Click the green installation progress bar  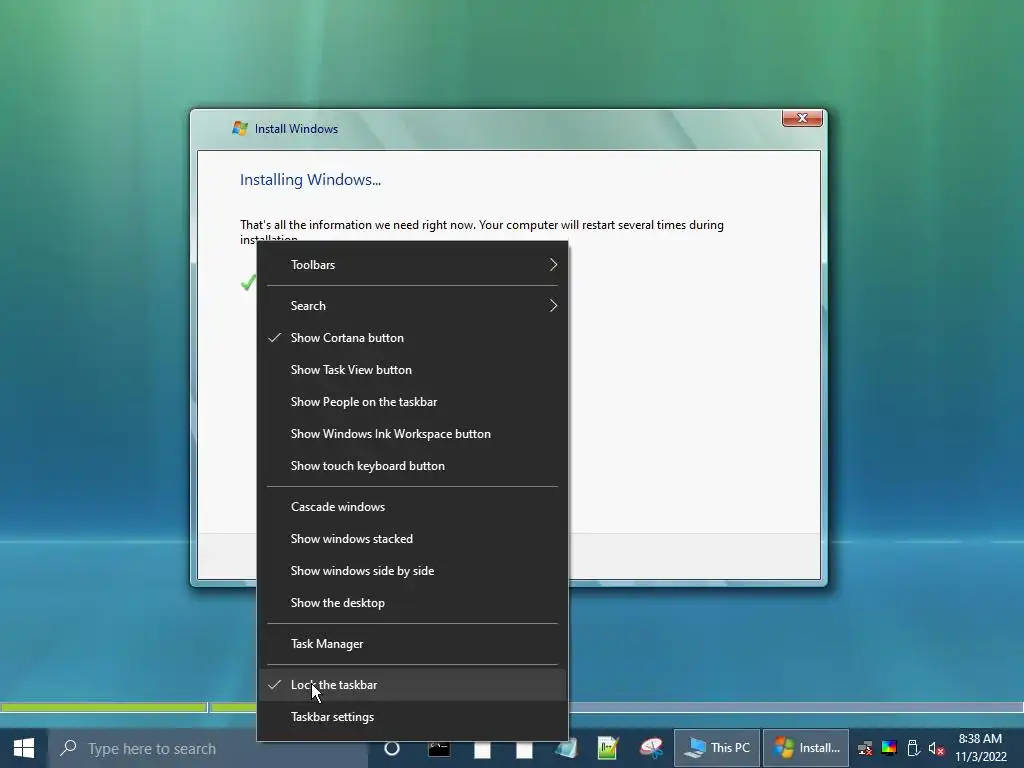click(103, 707)
